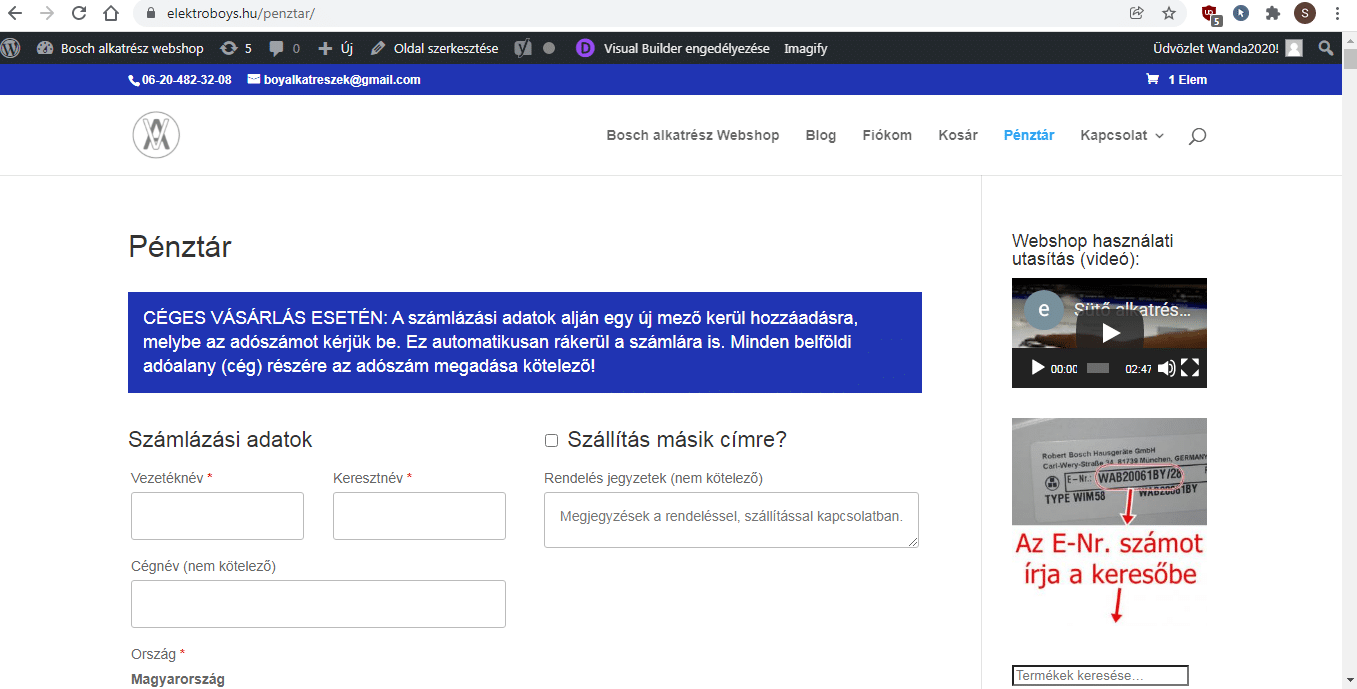The image size is (1357, 689).
Task: Check the 'Szállítás másik címre?' checkbox
Action: [551, 441]
